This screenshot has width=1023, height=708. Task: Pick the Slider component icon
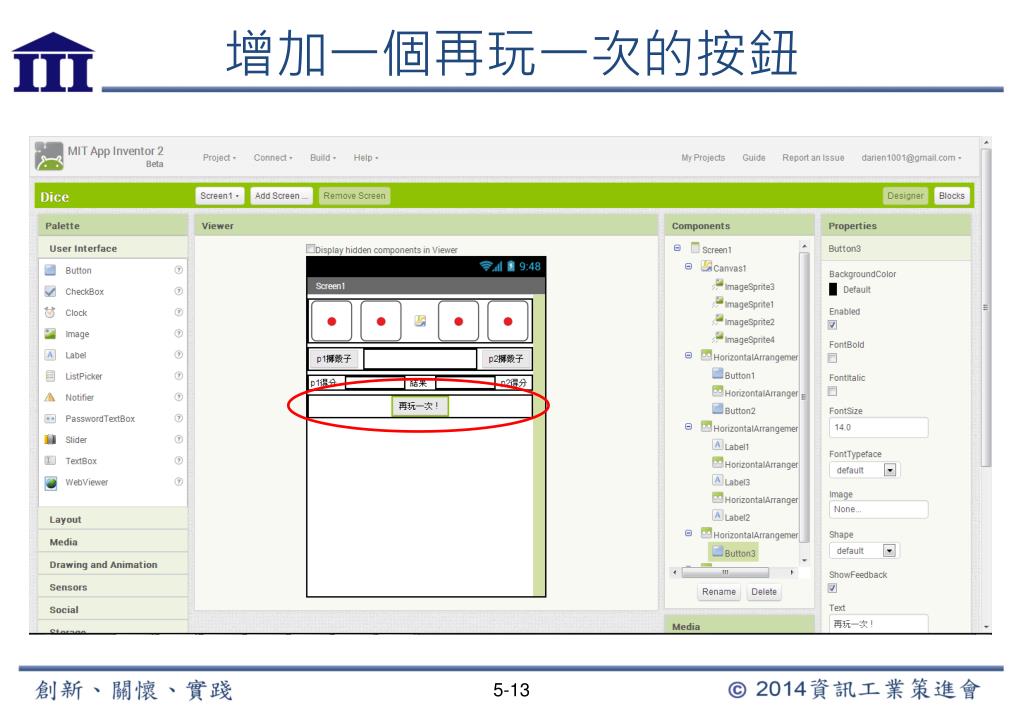coord(50,440)
